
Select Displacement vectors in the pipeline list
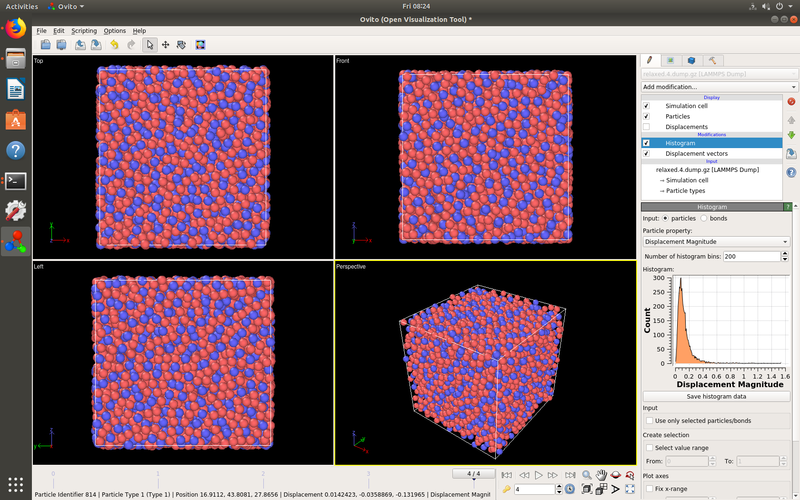pyautogui.click(x=696, y=154)
